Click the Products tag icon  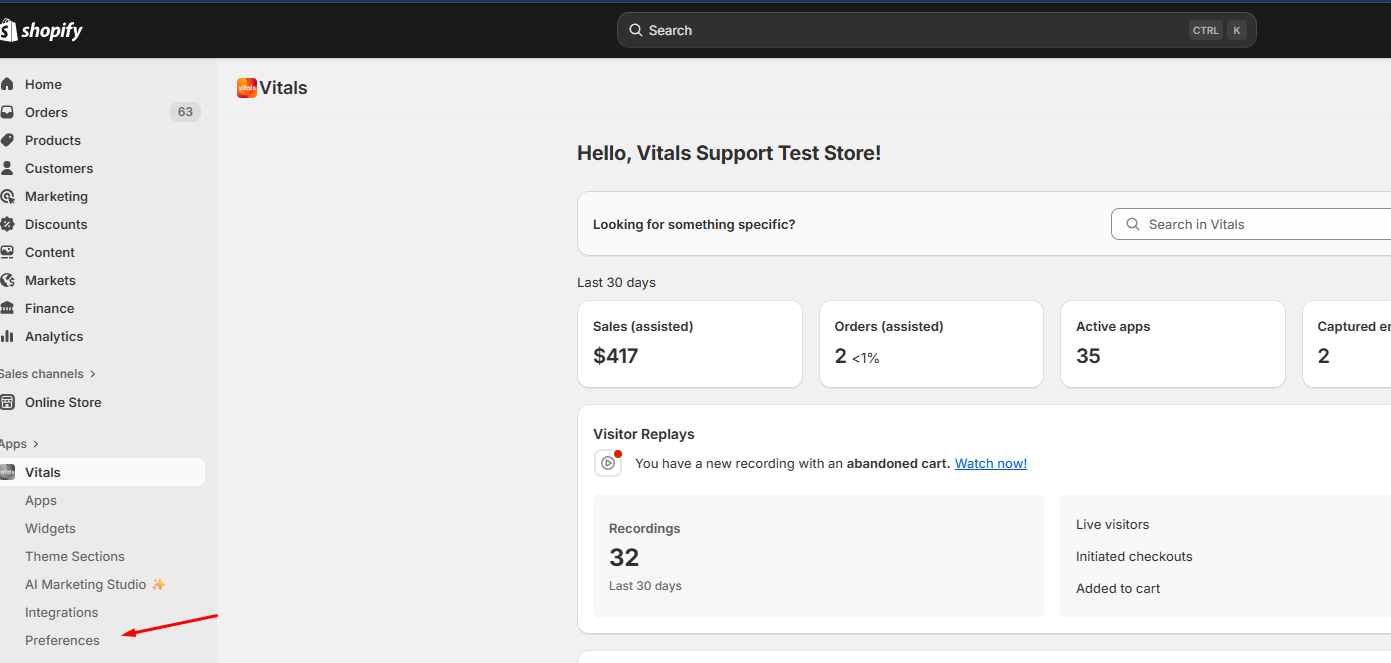7,141
